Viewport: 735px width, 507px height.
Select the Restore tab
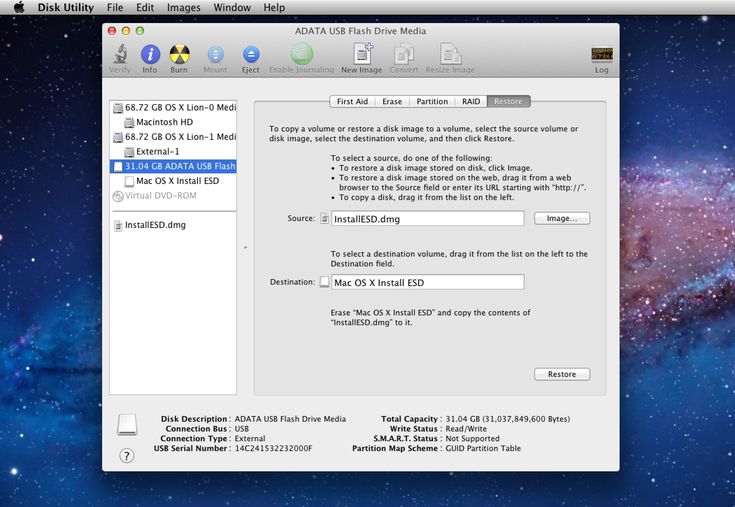point(509,101)
